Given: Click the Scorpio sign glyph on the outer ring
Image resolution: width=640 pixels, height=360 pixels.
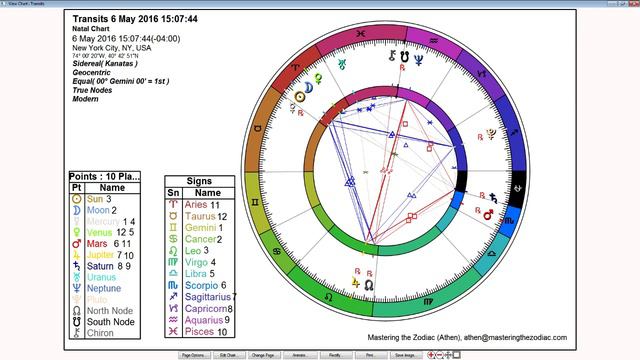Looking at the screenshot, I should [509, 220].
